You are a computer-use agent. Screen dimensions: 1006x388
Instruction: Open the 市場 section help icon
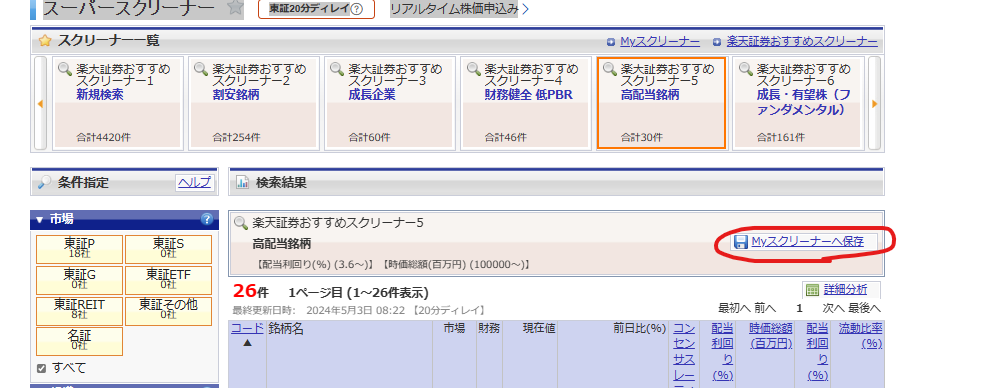[207, 219]
